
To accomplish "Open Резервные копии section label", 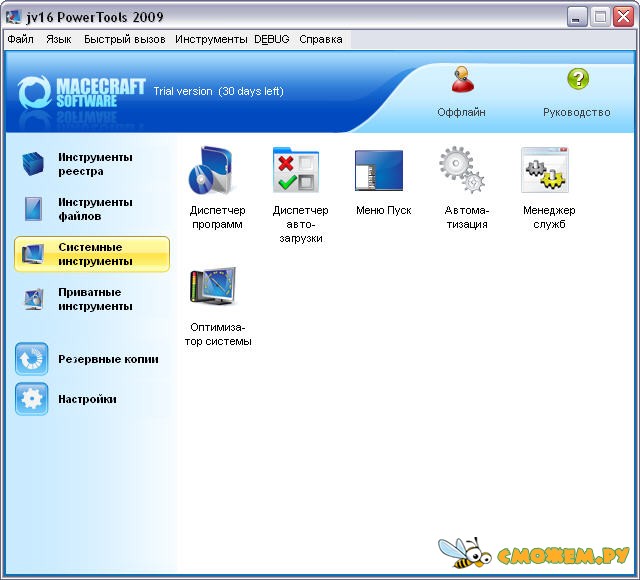I will point(108,359).
